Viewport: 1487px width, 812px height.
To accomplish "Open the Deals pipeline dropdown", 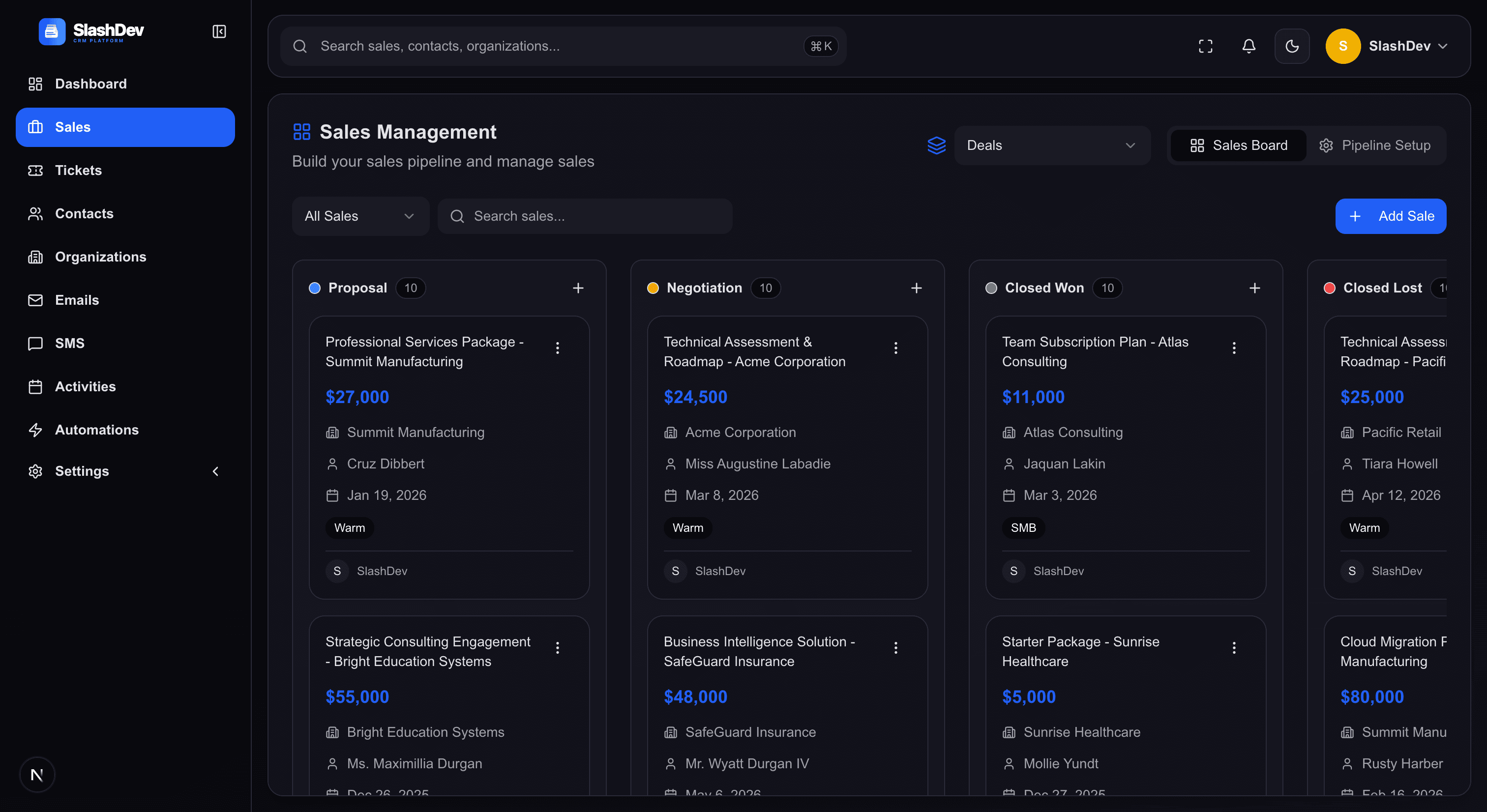I will (x=1051, y=145).
